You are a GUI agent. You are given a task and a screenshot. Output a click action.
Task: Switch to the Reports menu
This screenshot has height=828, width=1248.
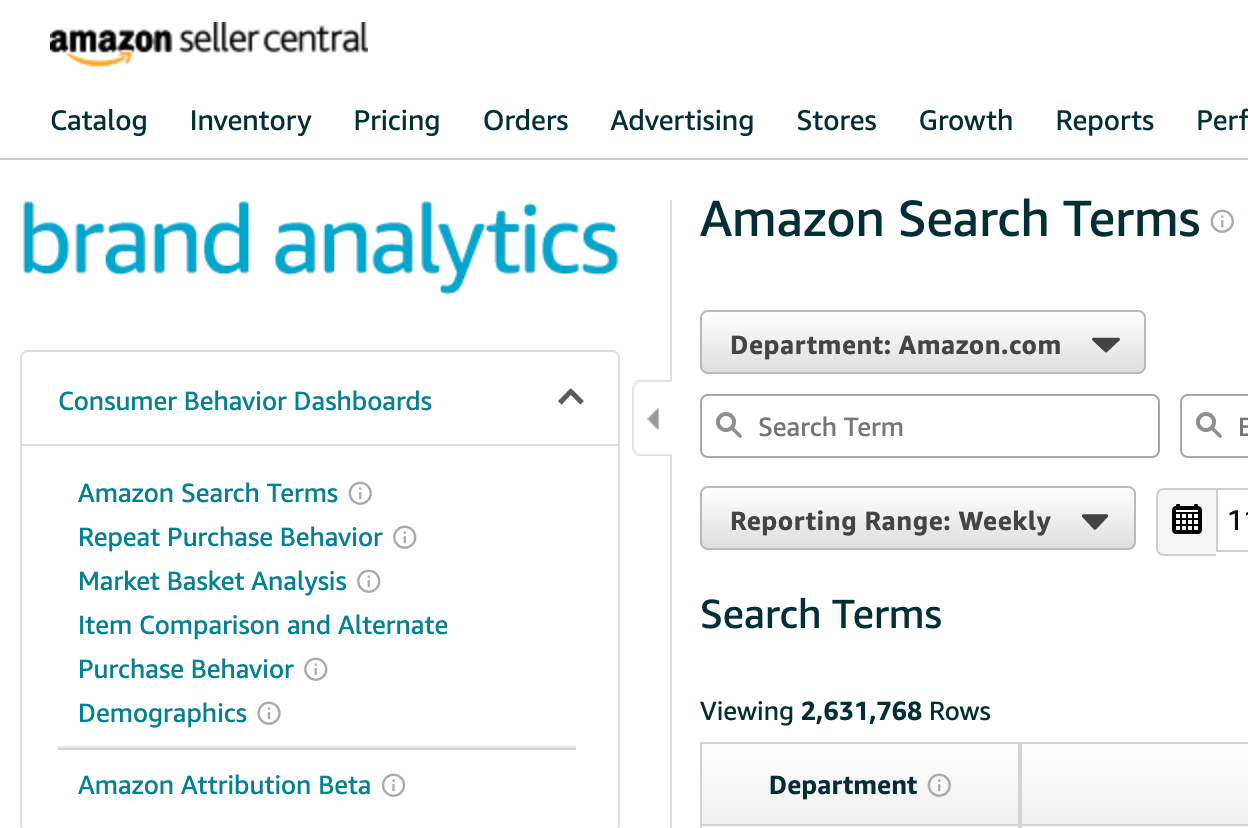1104,120
